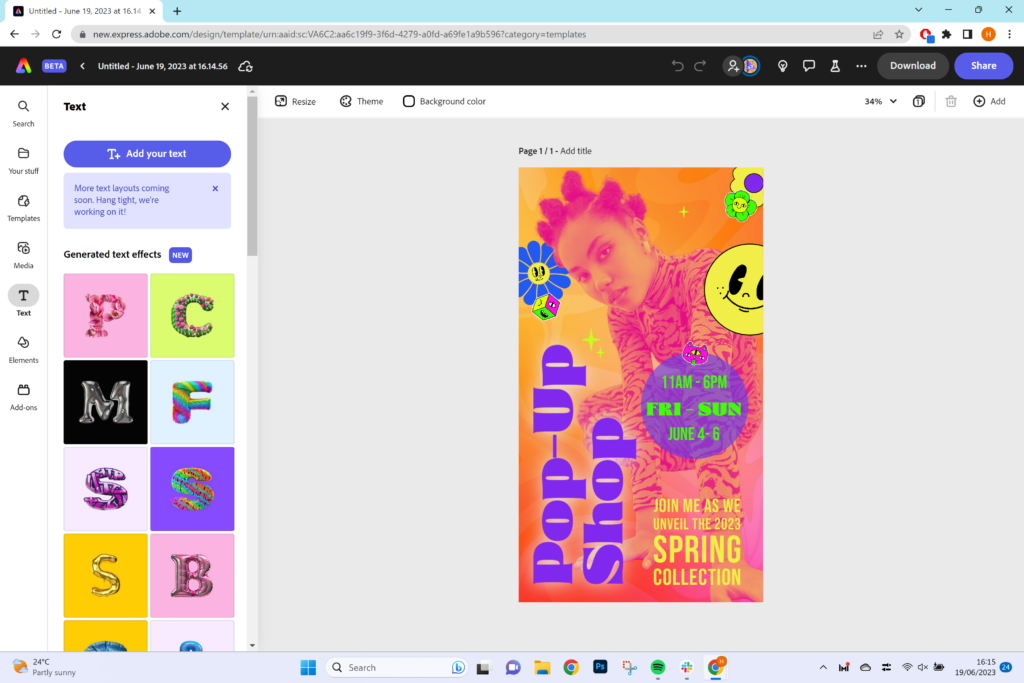Open the Theme options

(361, 101)
